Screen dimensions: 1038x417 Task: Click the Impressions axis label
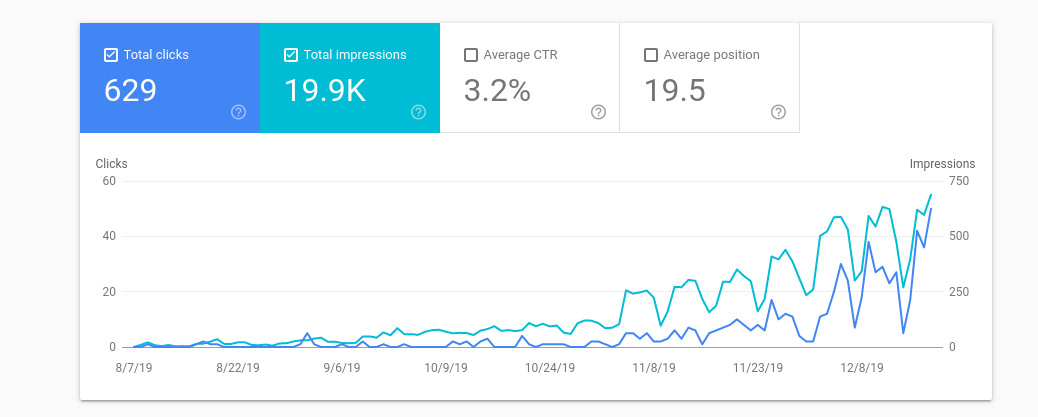[x=942, y=164]
